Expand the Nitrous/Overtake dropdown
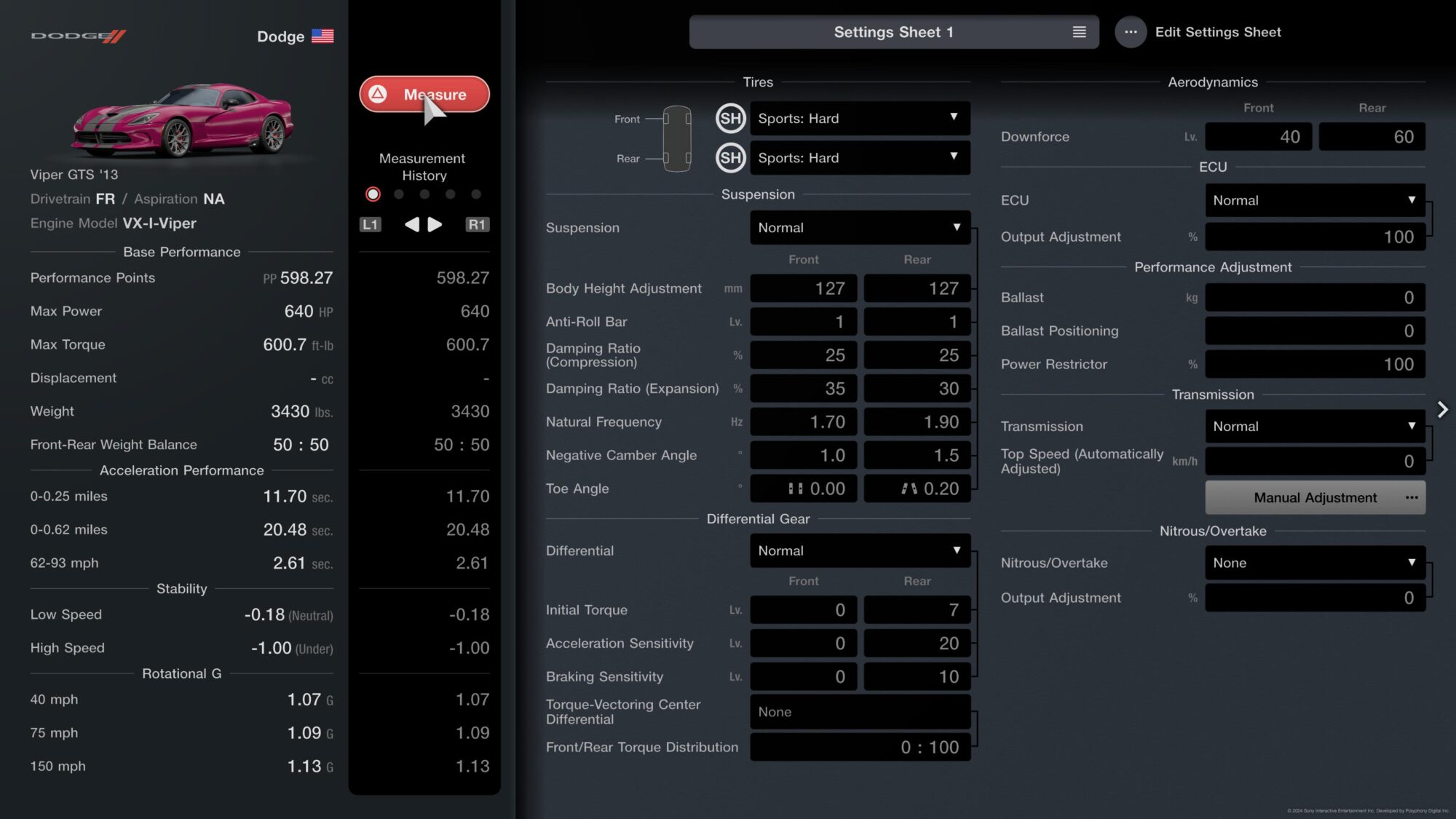This screenshot has height=819, width=1456. [1315, 563]
